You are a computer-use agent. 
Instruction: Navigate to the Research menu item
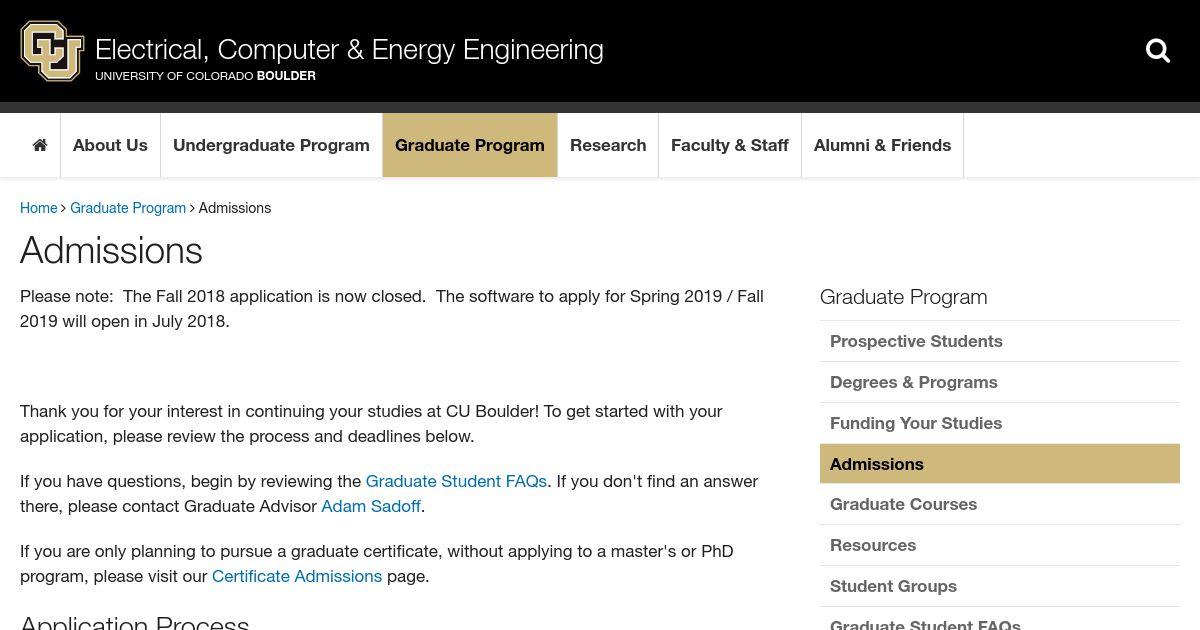(x=608, y=145)
